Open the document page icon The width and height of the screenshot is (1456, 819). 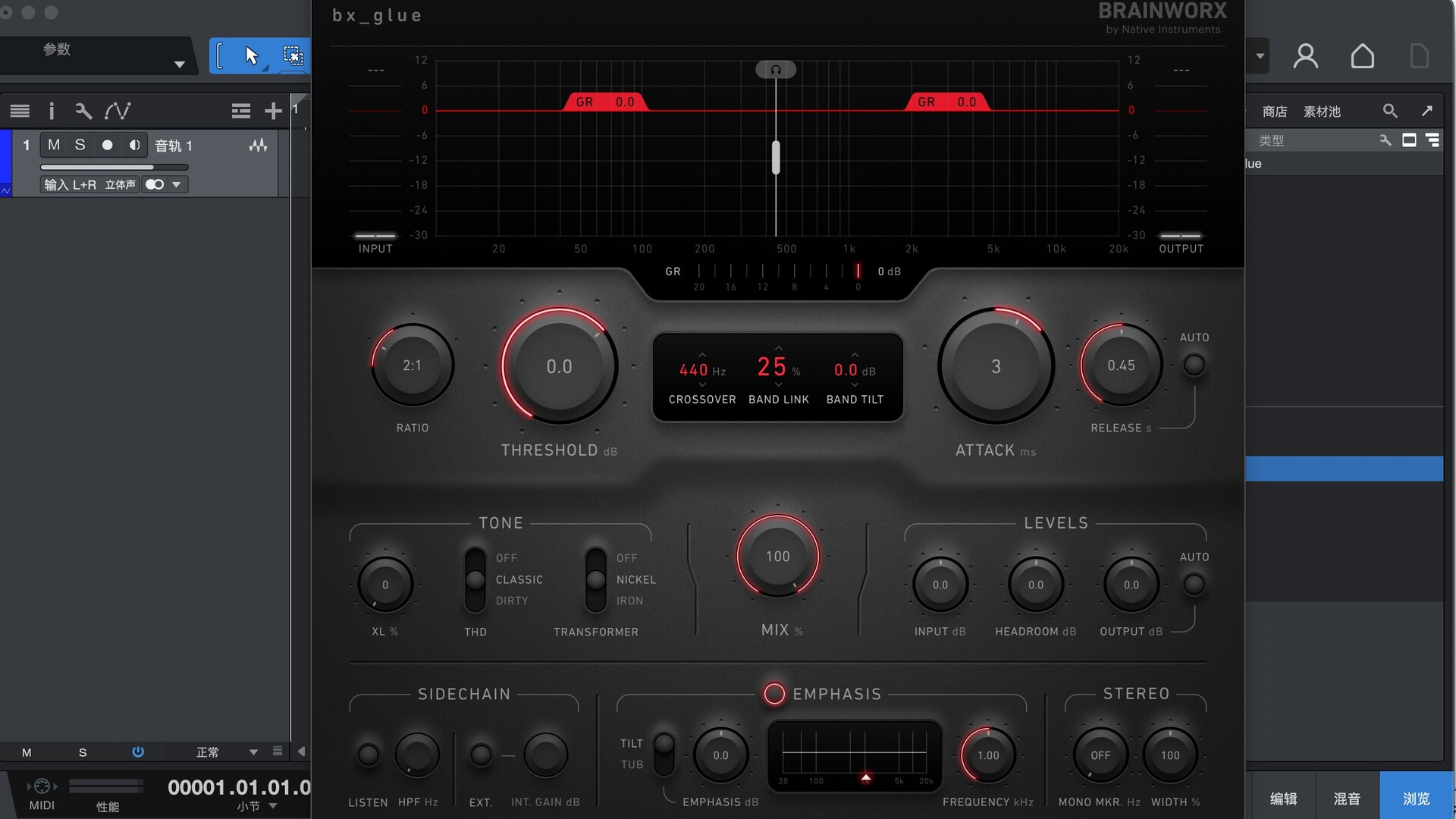coord(1419,56)
